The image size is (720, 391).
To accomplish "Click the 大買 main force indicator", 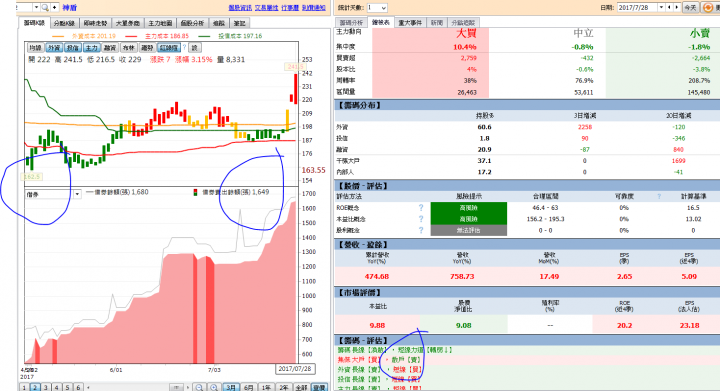I will tap(466, 34).
